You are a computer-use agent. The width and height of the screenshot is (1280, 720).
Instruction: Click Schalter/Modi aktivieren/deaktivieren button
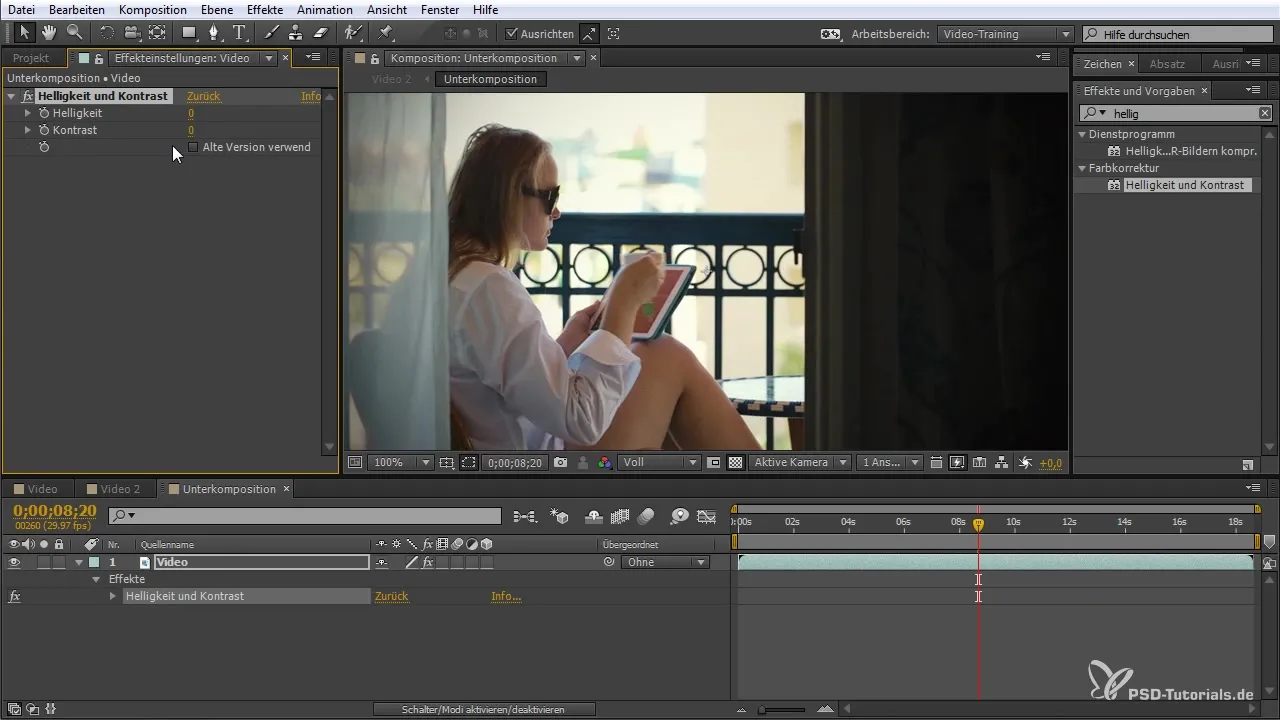[x=484, y=709]
